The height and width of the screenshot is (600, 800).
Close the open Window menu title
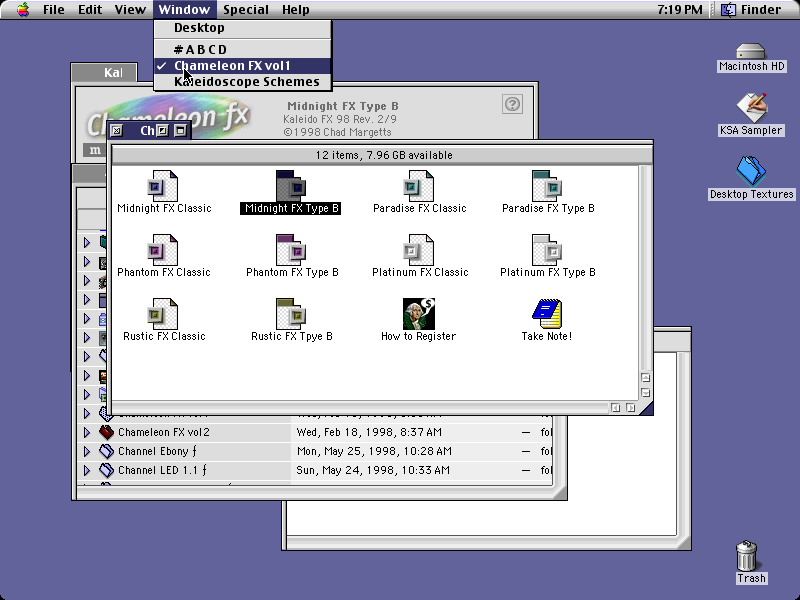coord(184,9)
